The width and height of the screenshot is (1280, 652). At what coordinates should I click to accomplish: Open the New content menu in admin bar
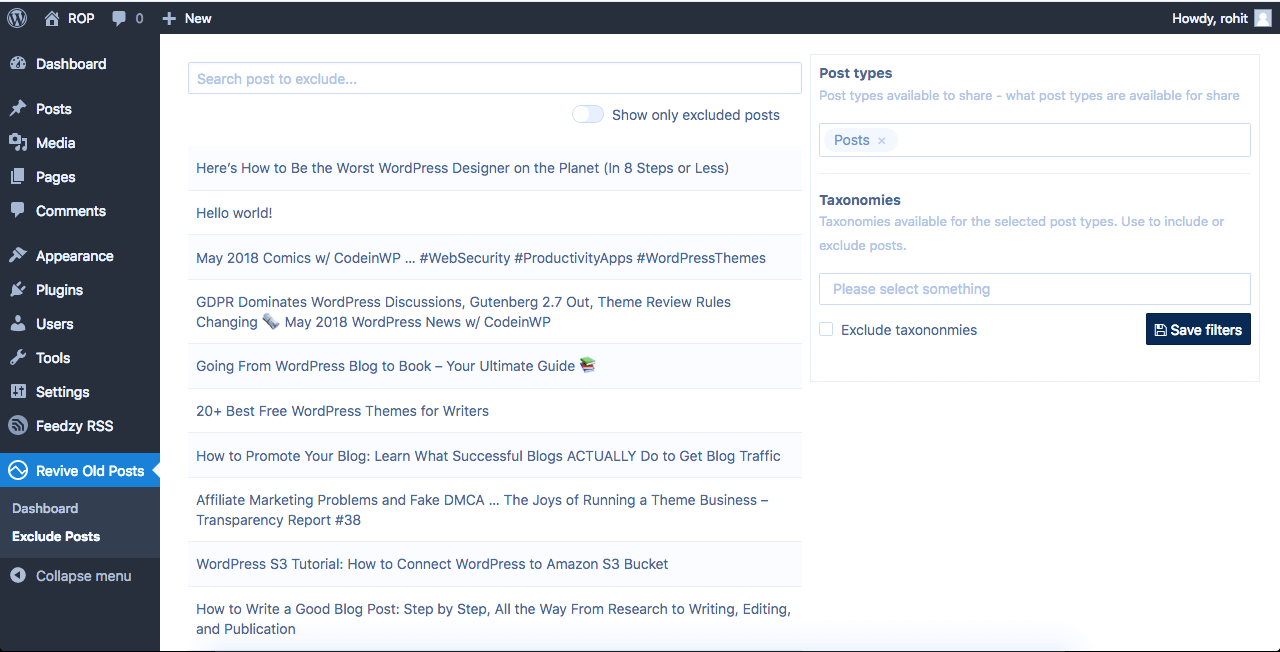point(187,18)
